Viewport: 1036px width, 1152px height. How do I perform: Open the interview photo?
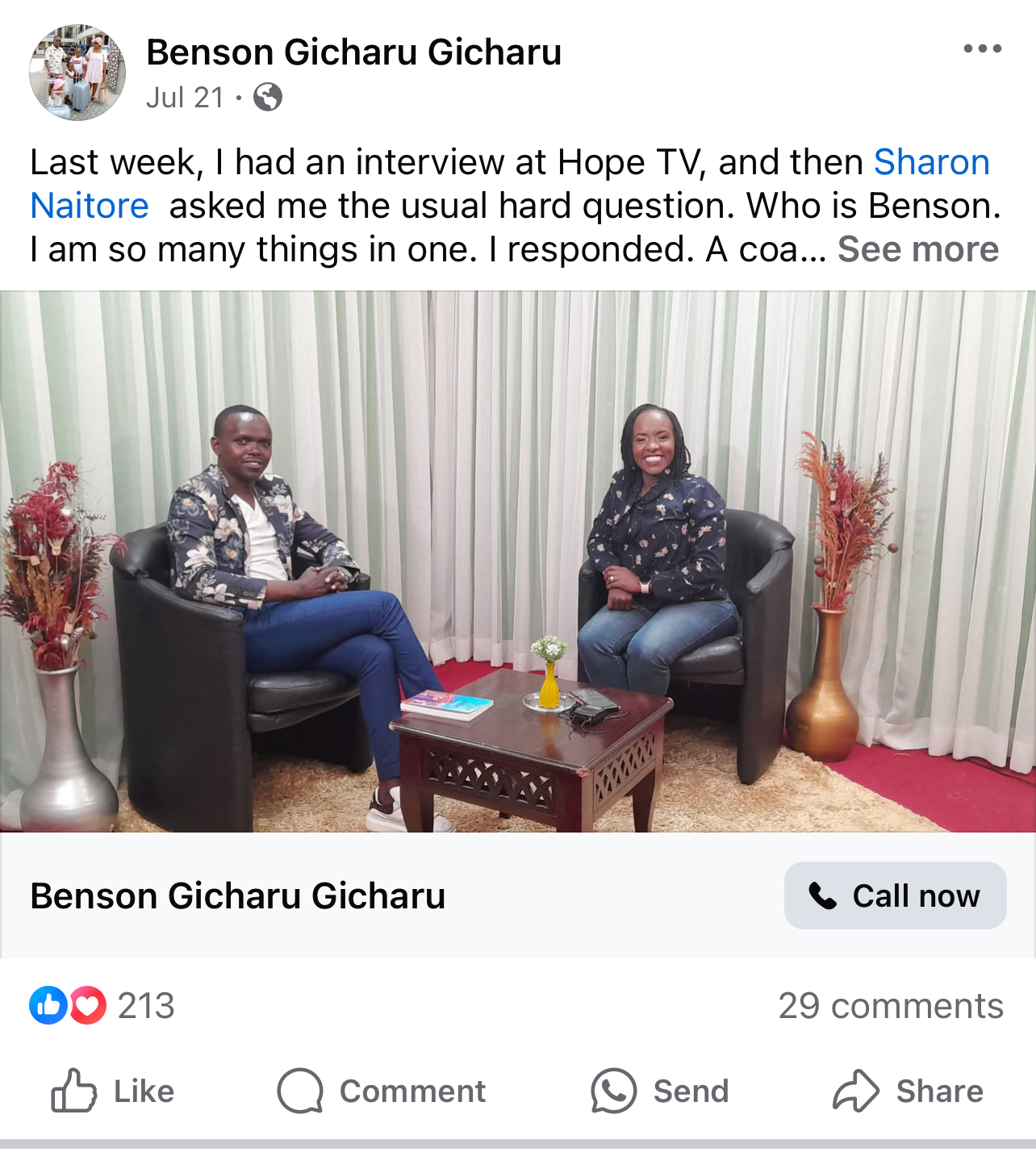pos(518,561)
